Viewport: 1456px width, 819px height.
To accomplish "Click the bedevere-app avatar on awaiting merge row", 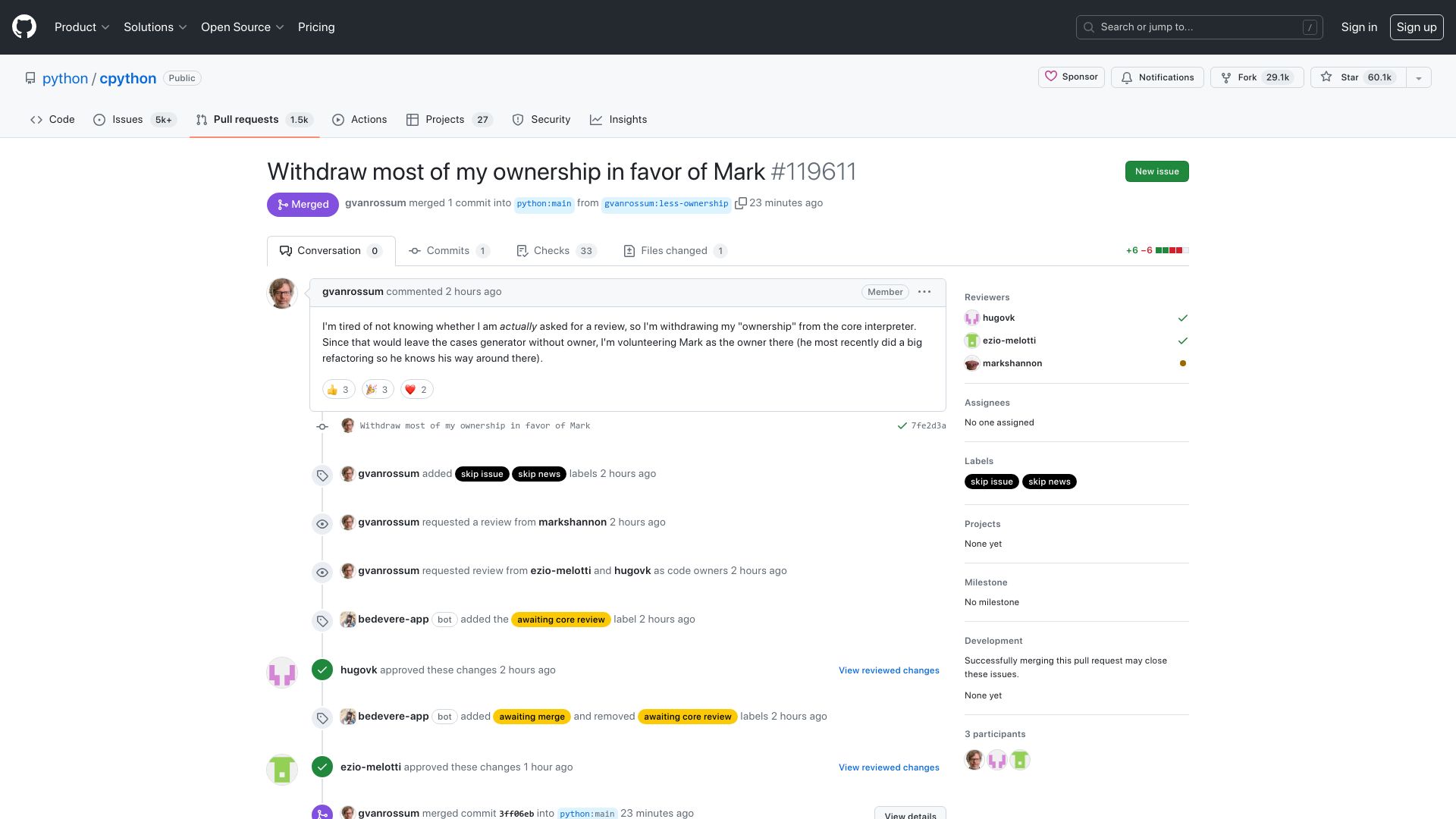I will [348, 717].
